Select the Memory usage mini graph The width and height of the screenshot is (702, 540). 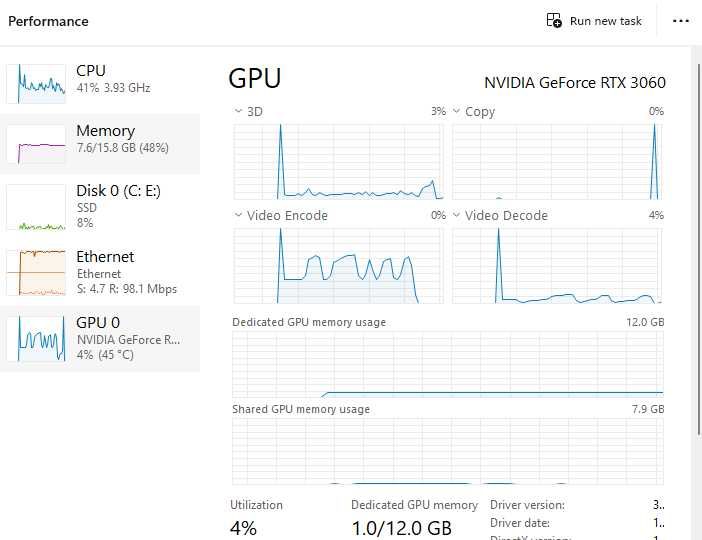[x=36, y=144]
